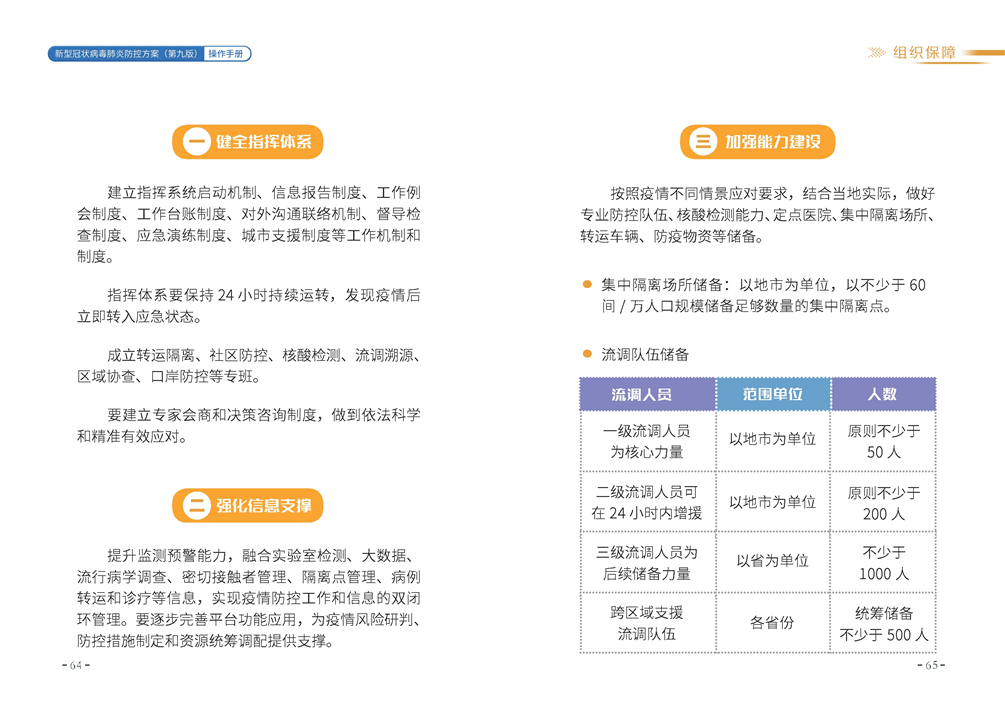This screenshot has height=721, width=1005.
Task: Select the 强化信息支撑 section heading
Action: pyautogui.click(x=264, y=505)
